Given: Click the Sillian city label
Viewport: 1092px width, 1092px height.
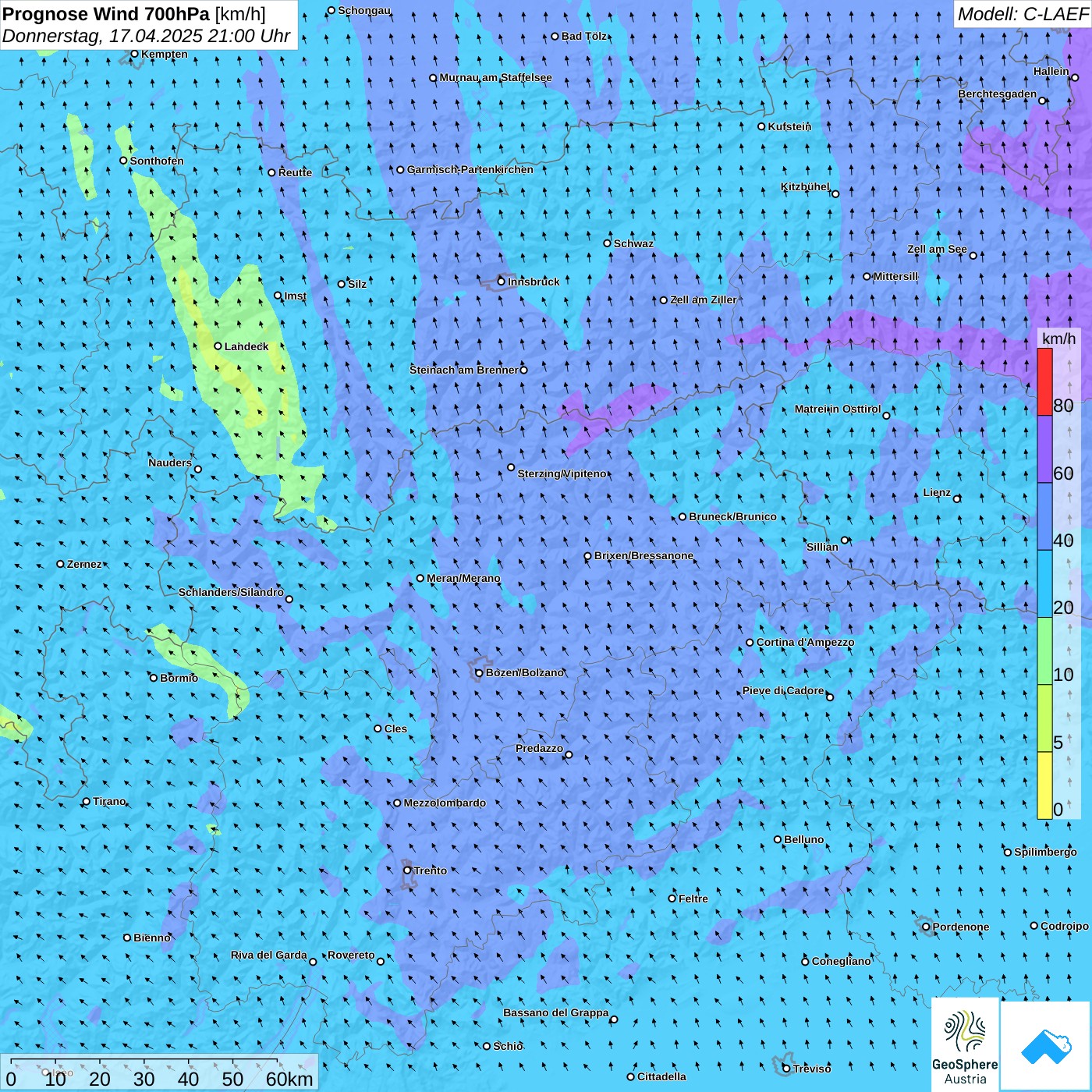Looking at the screenshot, I should tap(822, 547).
